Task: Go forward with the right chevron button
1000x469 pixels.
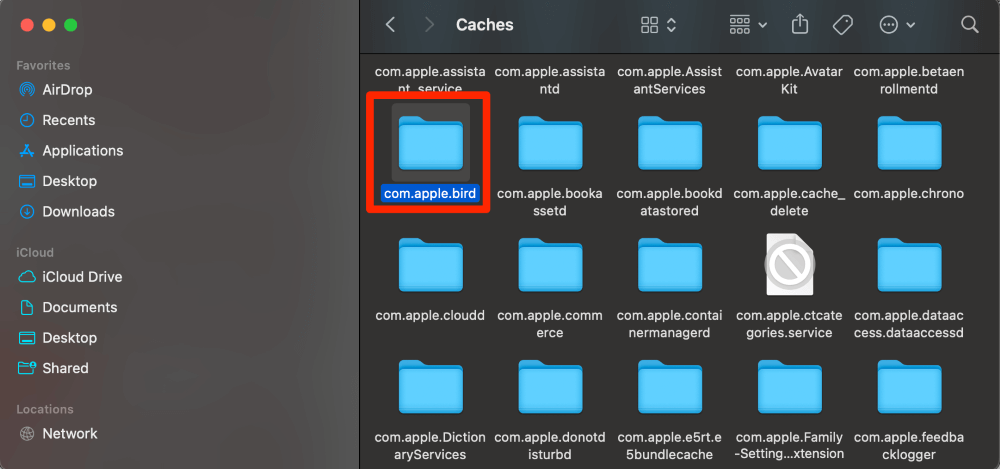Action: tap(429, 25)
